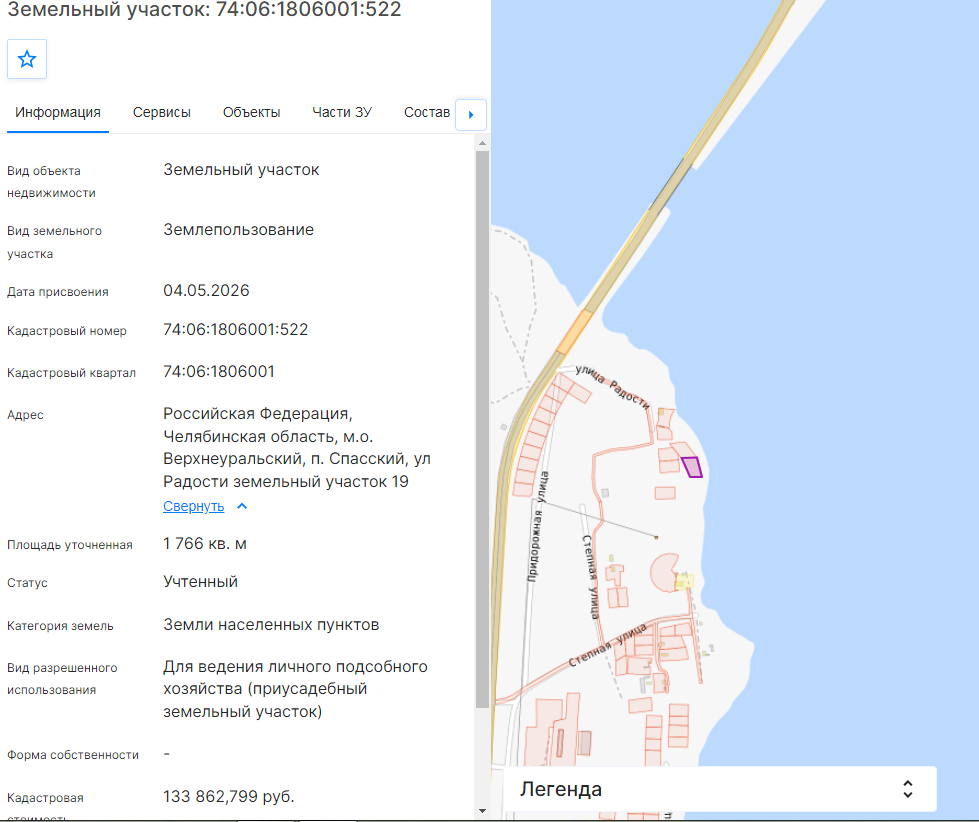Click the cadastral number 74:06:1806001:522 value

coord(235,330)
